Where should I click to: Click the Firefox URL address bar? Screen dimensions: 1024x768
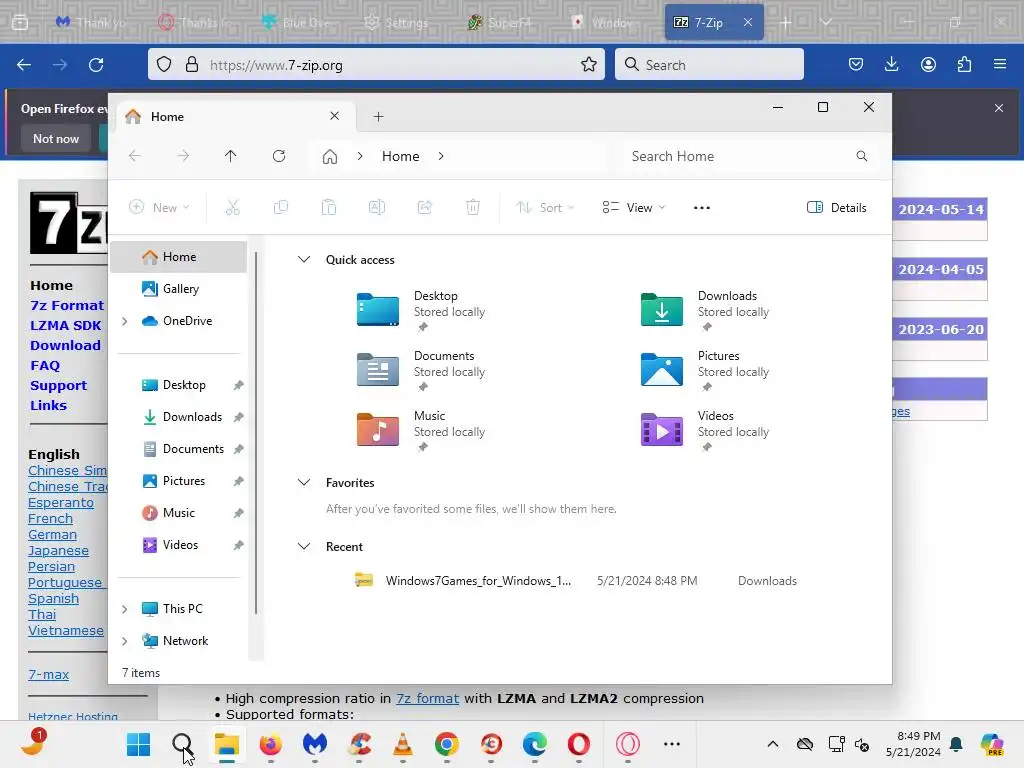tap(376, 65)
